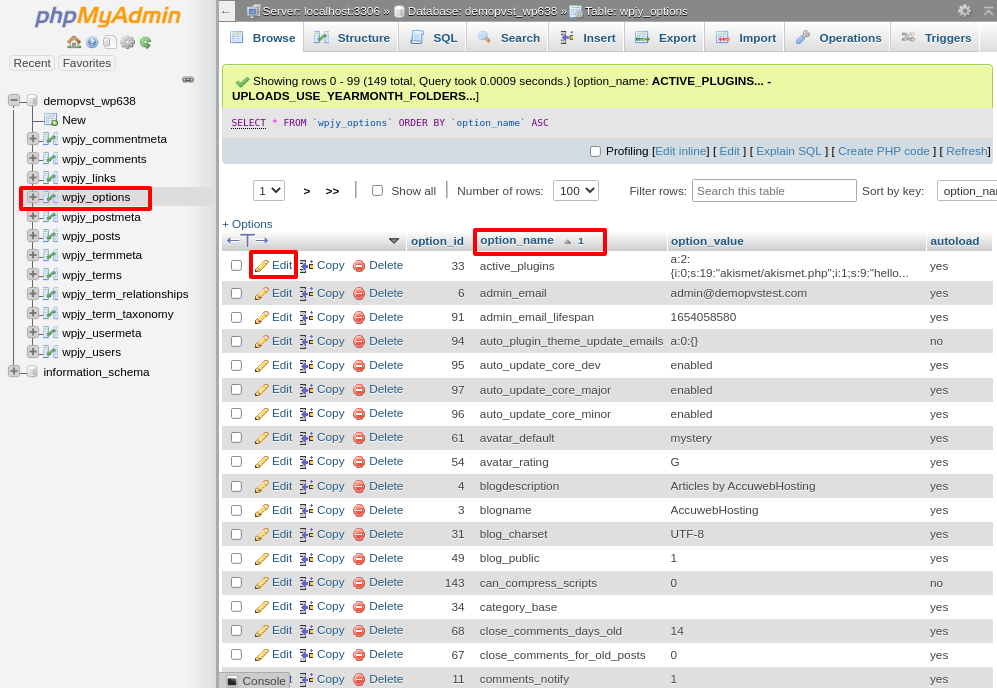Open Number of rows dropdown

coord(576,191)
